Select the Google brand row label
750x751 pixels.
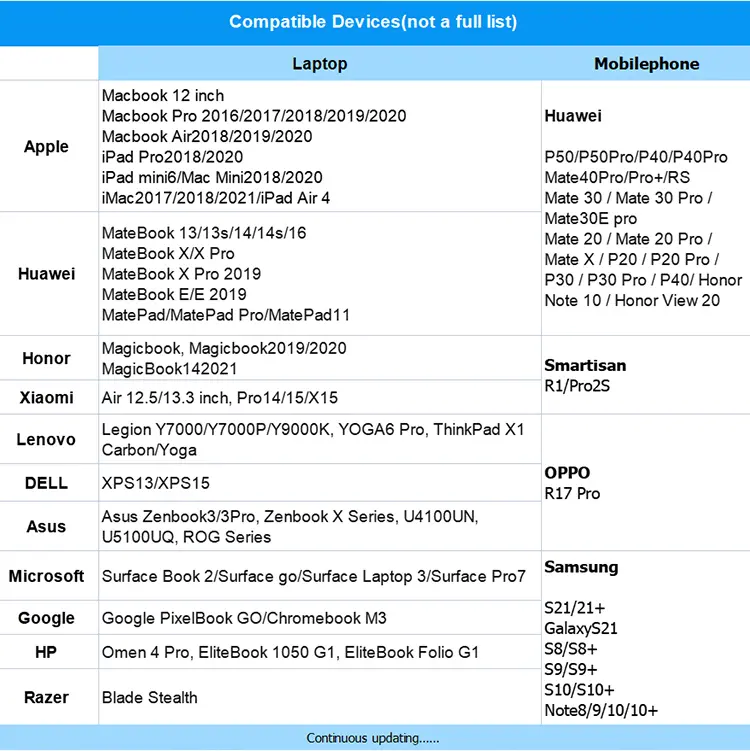tap(46, 618)
